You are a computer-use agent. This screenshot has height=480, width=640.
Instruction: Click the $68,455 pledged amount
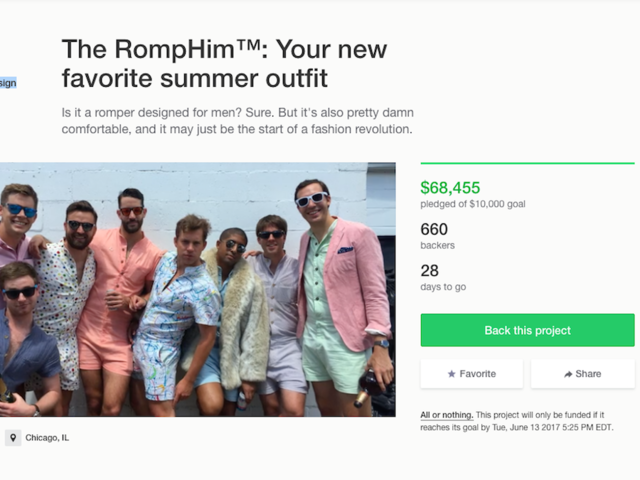click(450, 187)
